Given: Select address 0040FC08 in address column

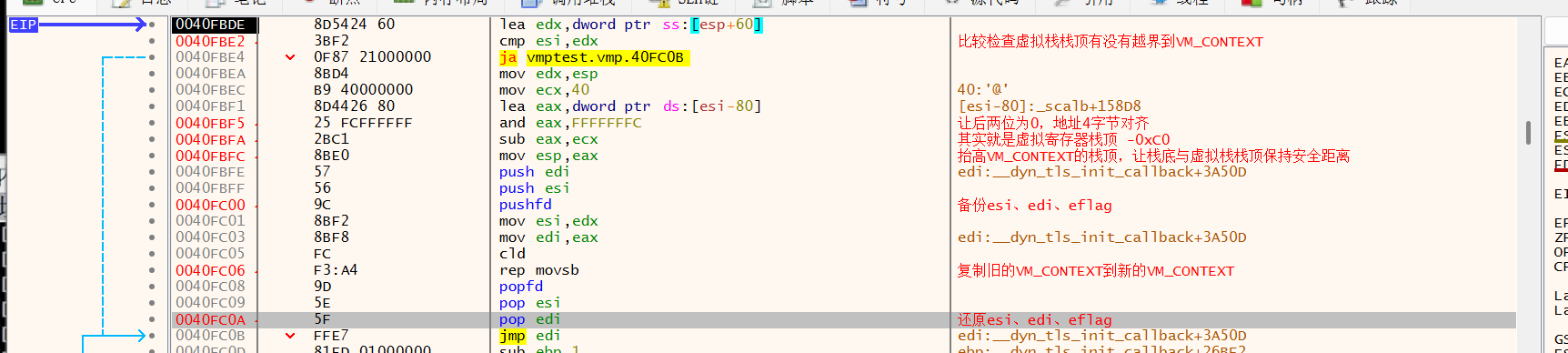Looking at the screenshot, I should pyautogui.click(x=210, y=287).
